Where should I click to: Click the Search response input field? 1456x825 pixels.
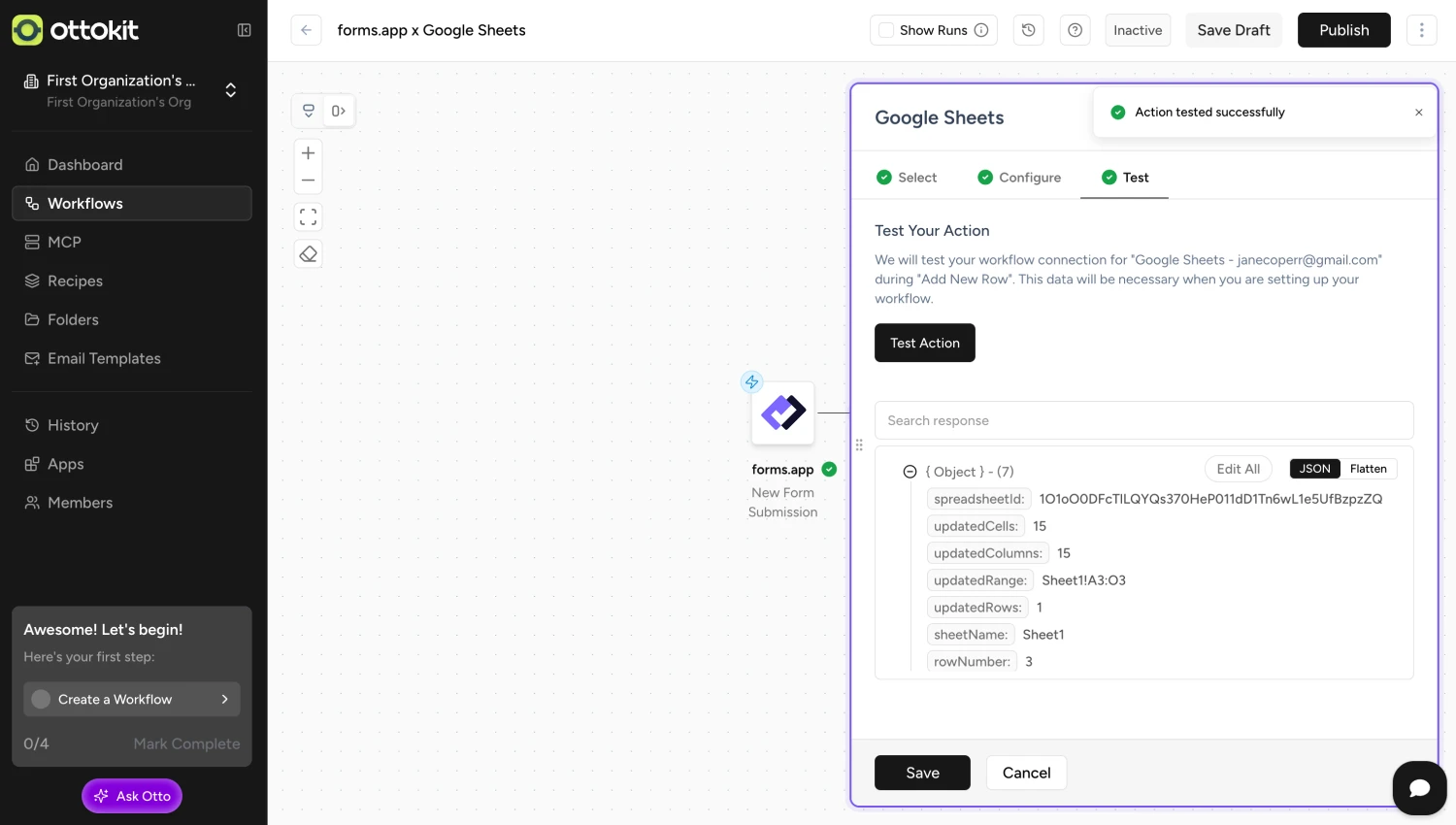[1144, 419]
